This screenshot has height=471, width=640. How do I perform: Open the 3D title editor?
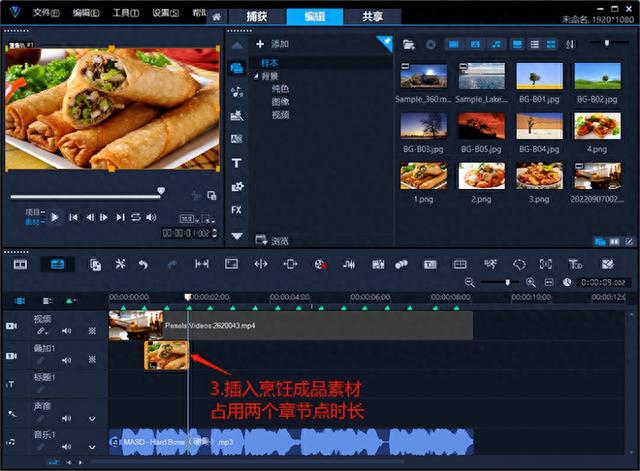(x=575, y=264)
